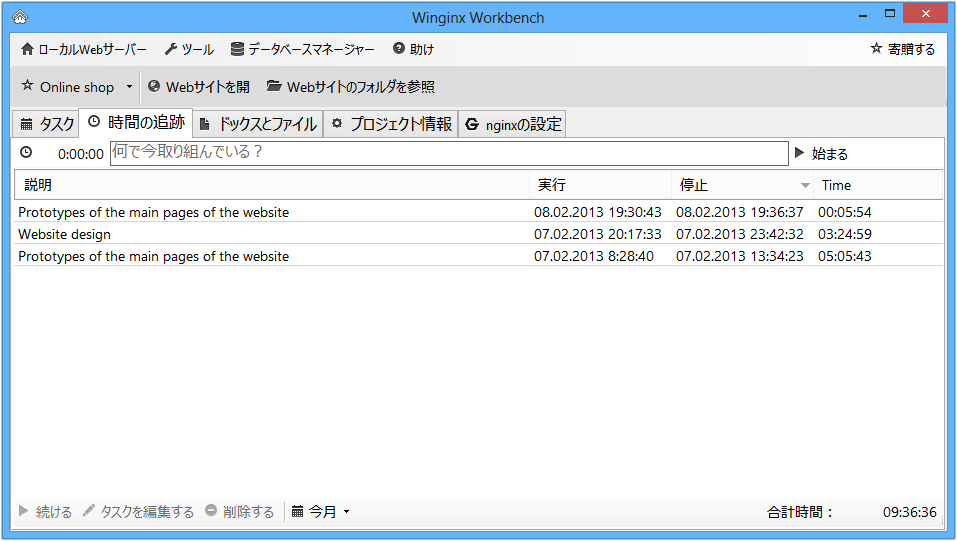This screenshot has width=957, height=541.
Task: Click the sort arrow in 停止 column
Action: [805, 186]
